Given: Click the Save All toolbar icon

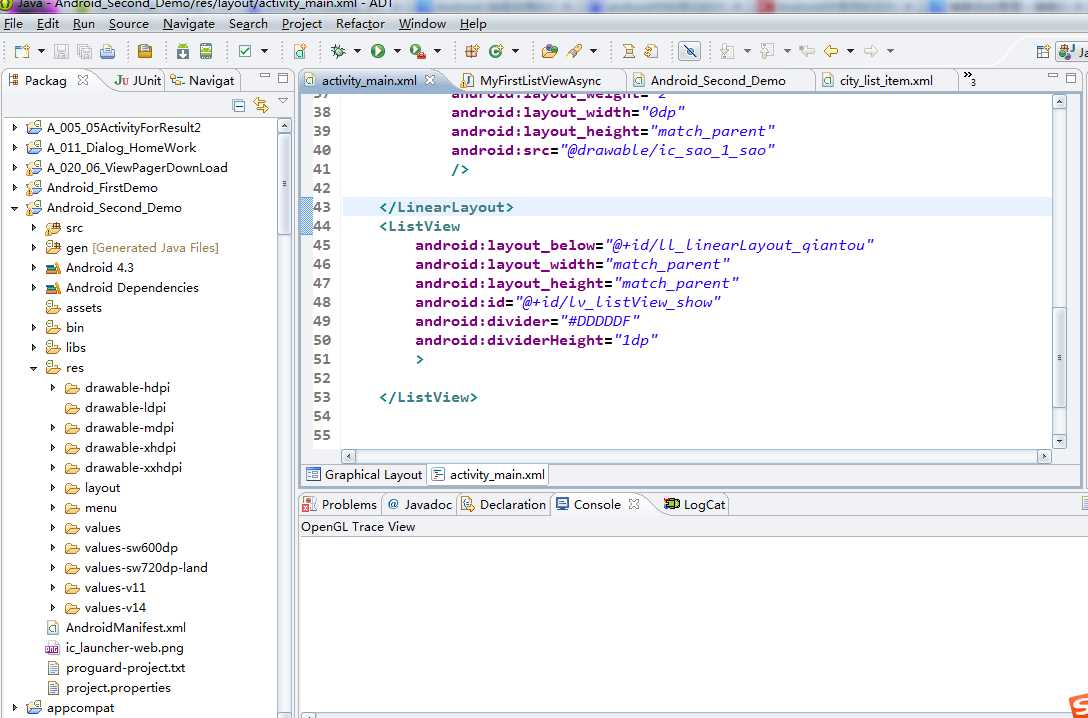Looking at the screenshot, I should (x=84, y=51).
